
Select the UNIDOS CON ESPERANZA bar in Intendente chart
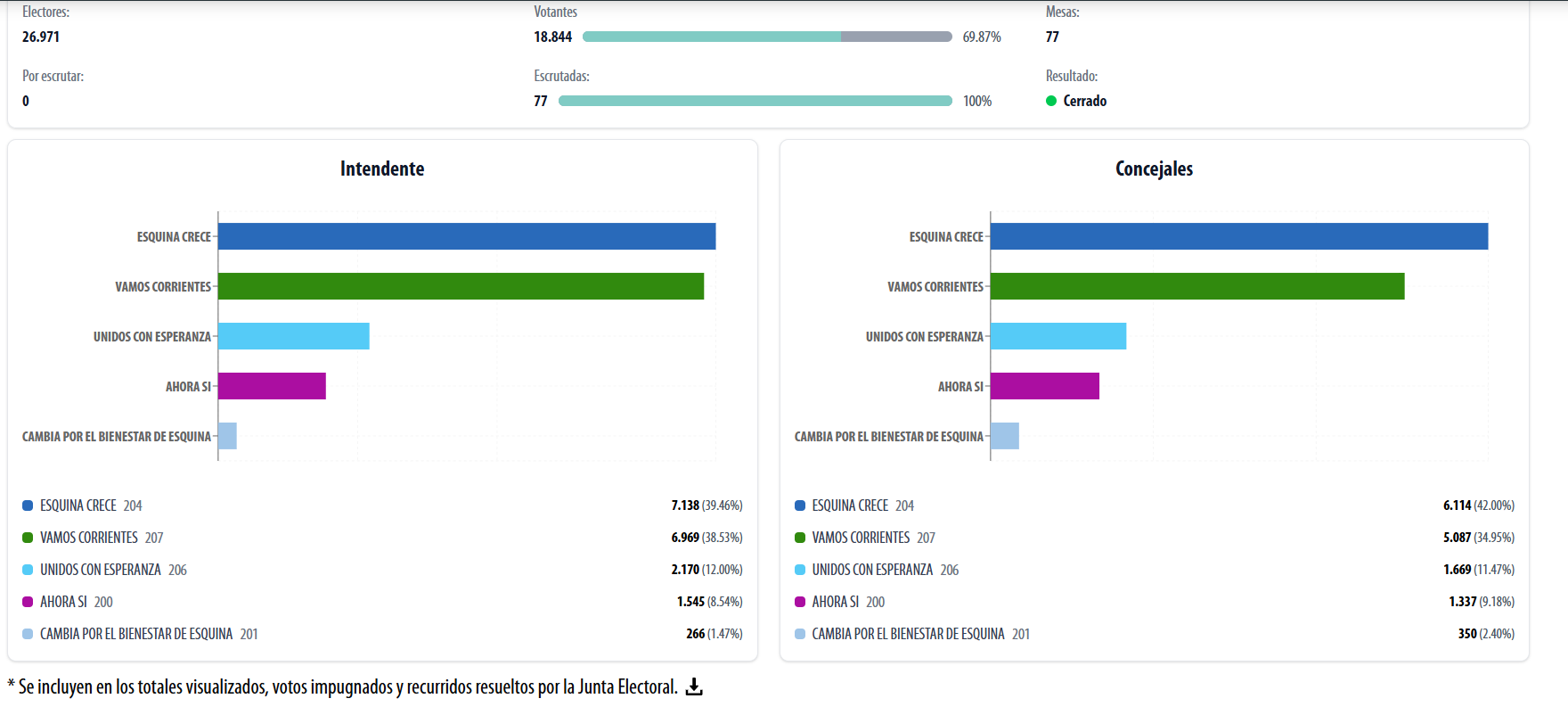(293, 336)
